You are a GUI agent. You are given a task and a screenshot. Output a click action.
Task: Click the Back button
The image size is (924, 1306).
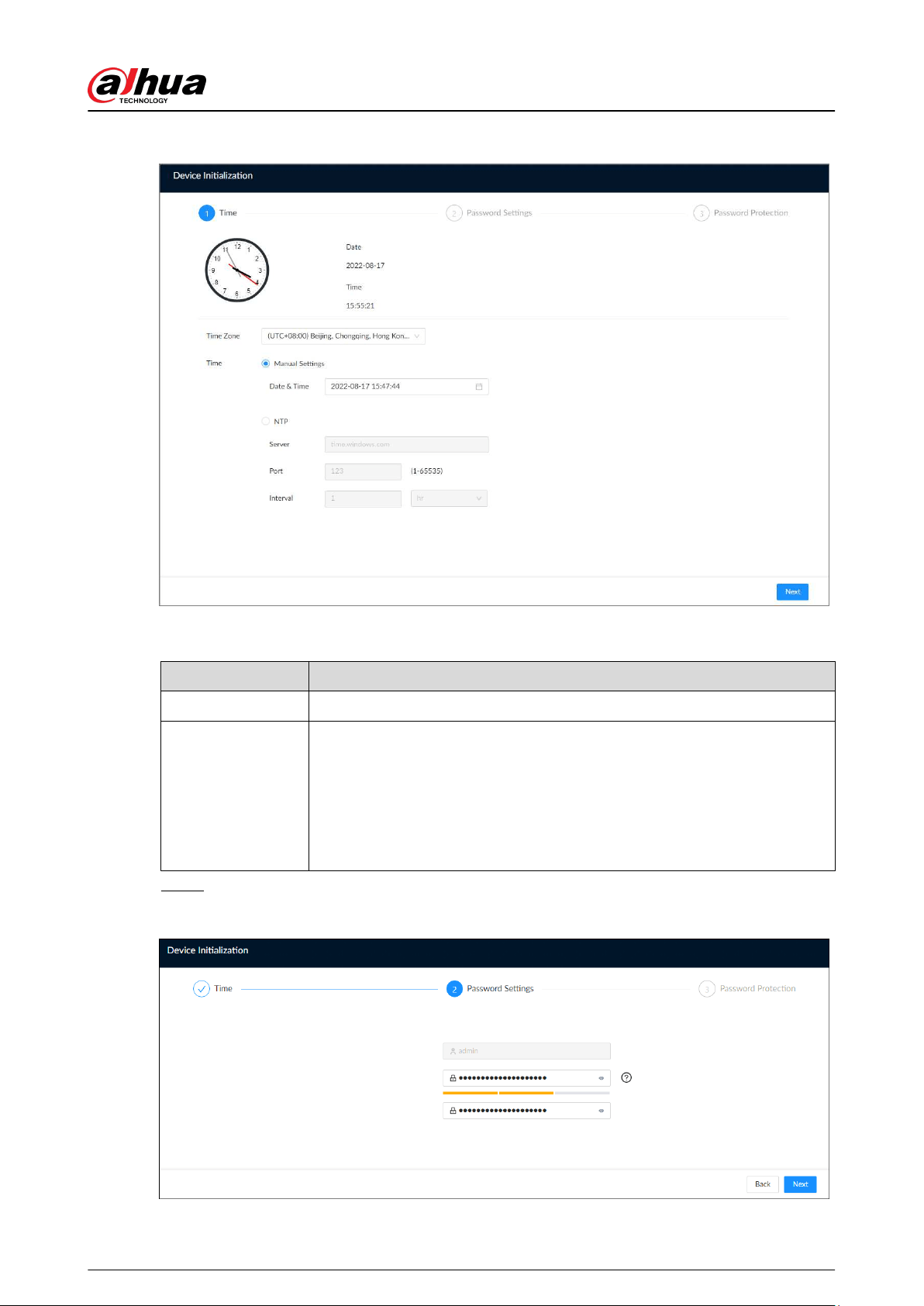[763, 1184]
